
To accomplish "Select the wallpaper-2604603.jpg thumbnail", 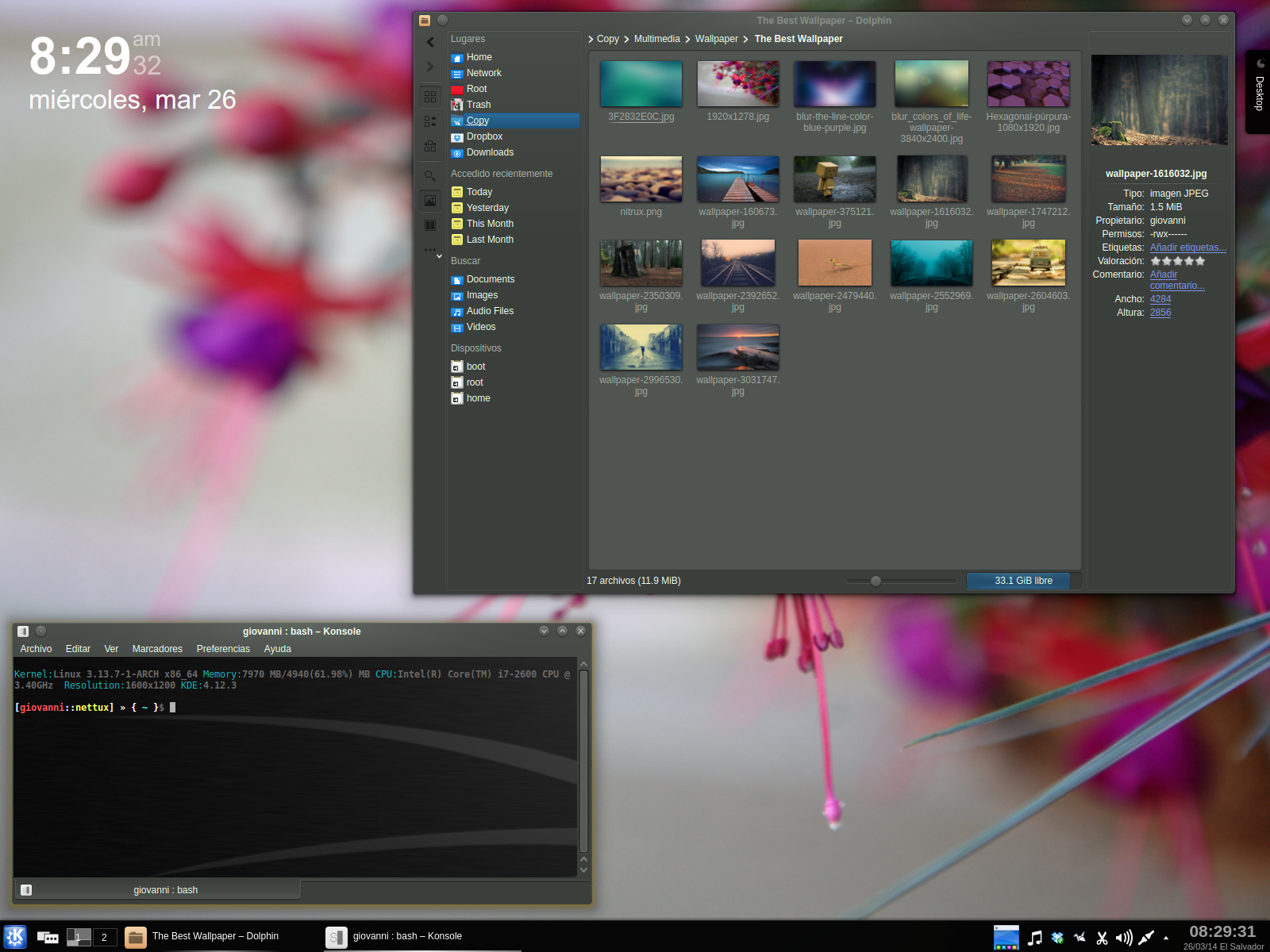I will coord(1029,263).
